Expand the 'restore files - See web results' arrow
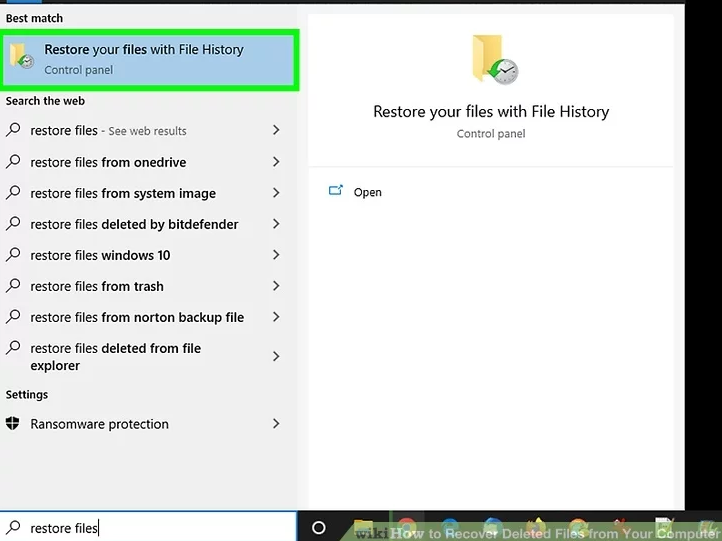 (276, 131)
